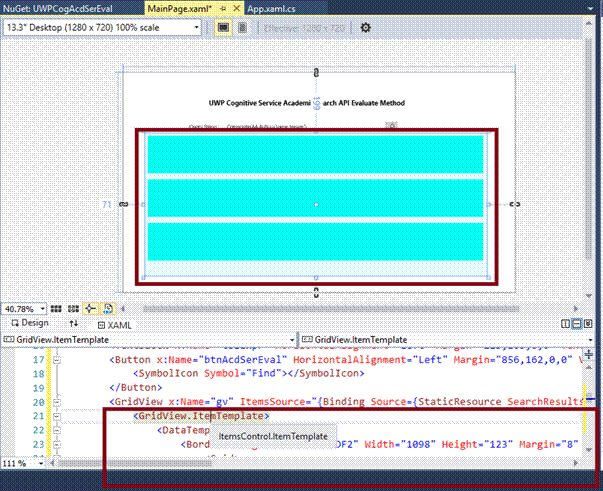This screenshot has width=603, height=491.
Task: Switch to NuGet: UWPCogAcdSerEval tab
Action: (56, 8)
